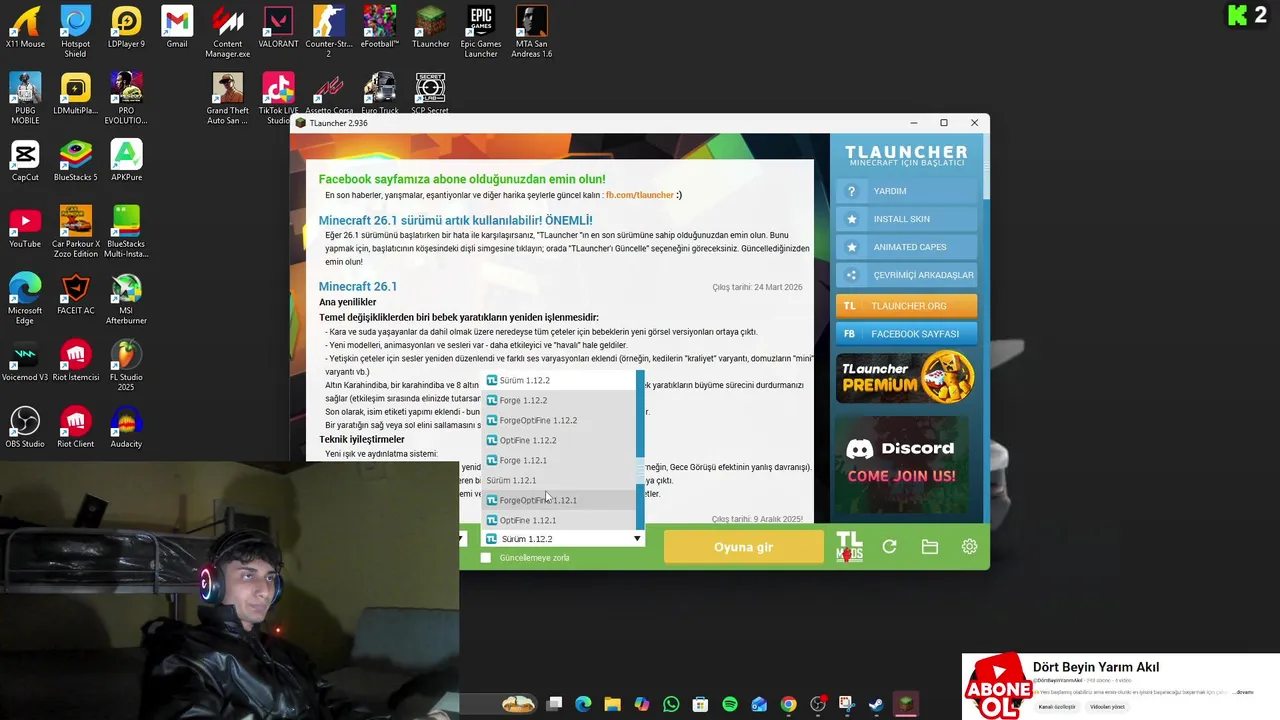
Task: Choose OptiFine 1.12.1 from the version list
Action: pos(559,520)
